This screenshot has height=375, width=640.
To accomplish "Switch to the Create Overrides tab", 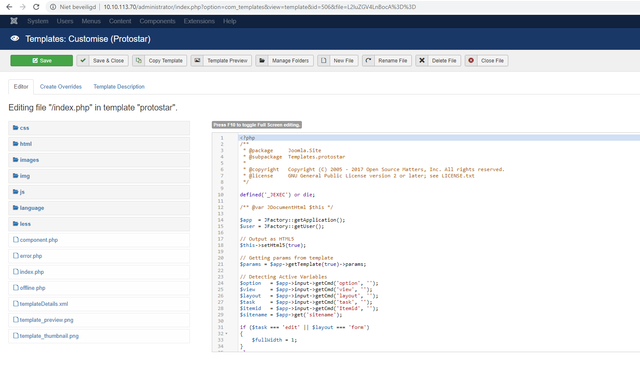I will click(x=61, y=87).
